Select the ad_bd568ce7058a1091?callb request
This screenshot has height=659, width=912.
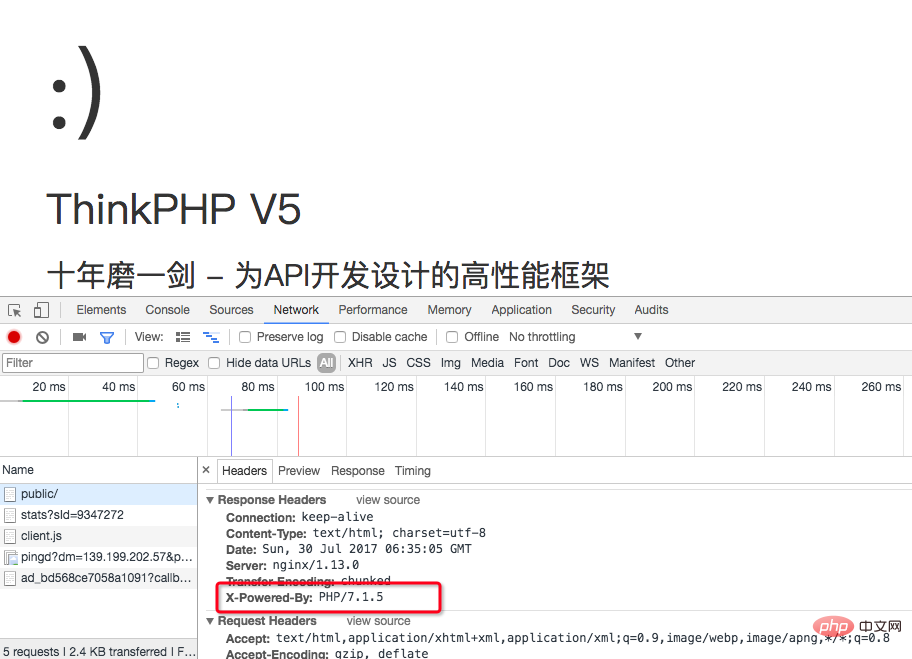[x=99, y=578]
